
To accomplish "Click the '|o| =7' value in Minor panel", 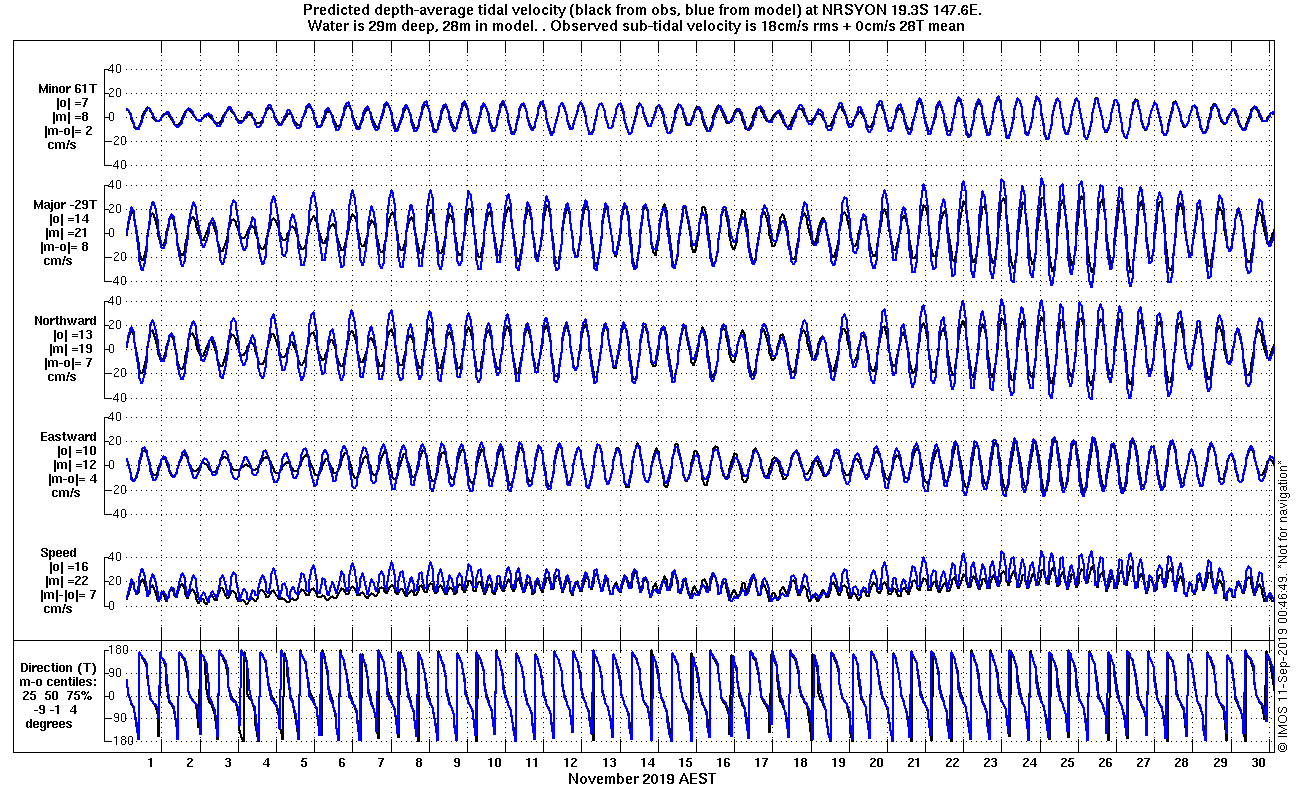I will 72,103.
